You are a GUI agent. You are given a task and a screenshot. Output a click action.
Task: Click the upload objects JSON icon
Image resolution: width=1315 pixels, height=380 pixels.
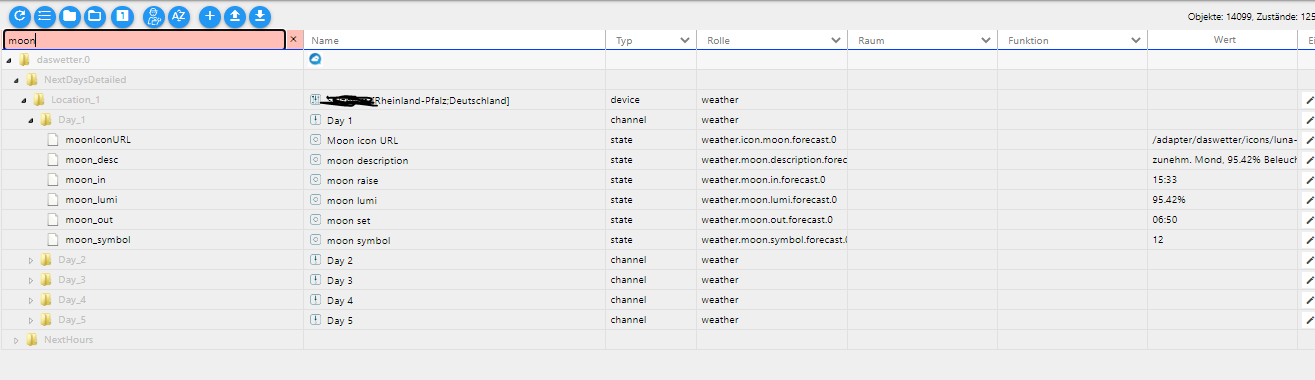pos(234,15)
